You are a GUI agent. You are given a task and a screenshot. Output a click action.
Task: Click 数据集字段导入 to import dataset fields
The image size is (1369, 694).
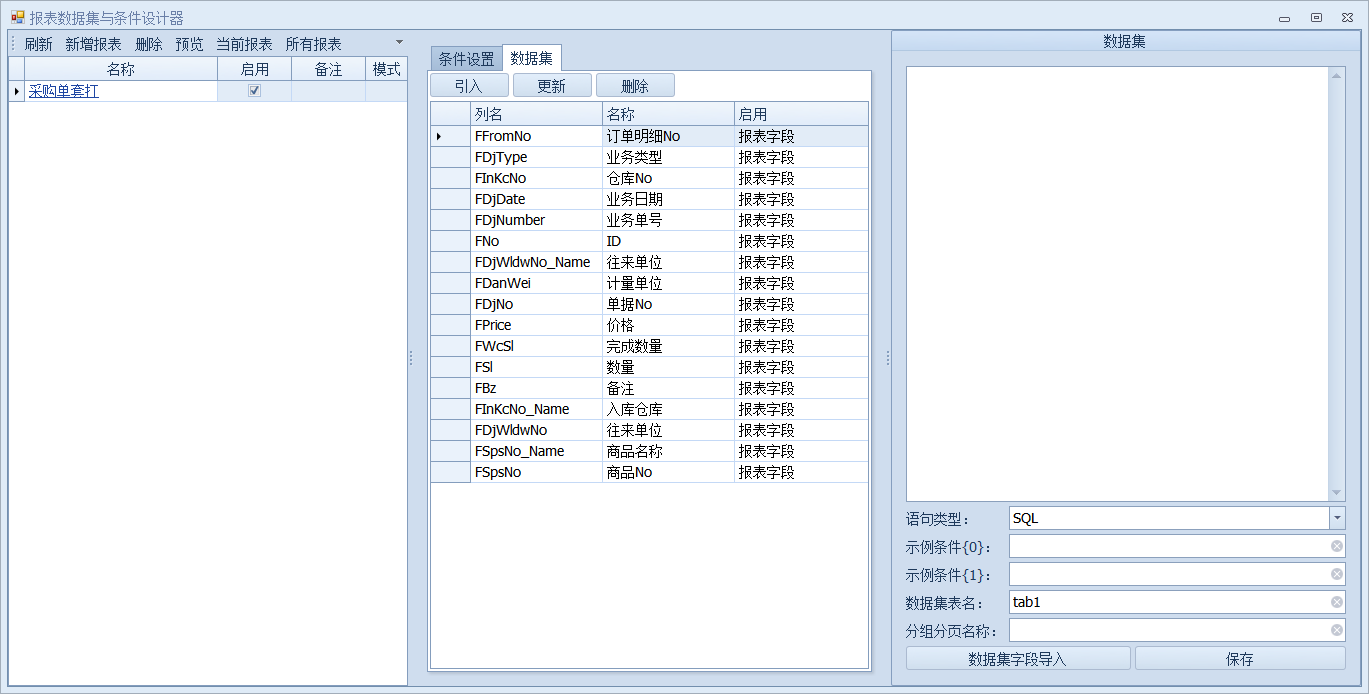coord(1016,657)
